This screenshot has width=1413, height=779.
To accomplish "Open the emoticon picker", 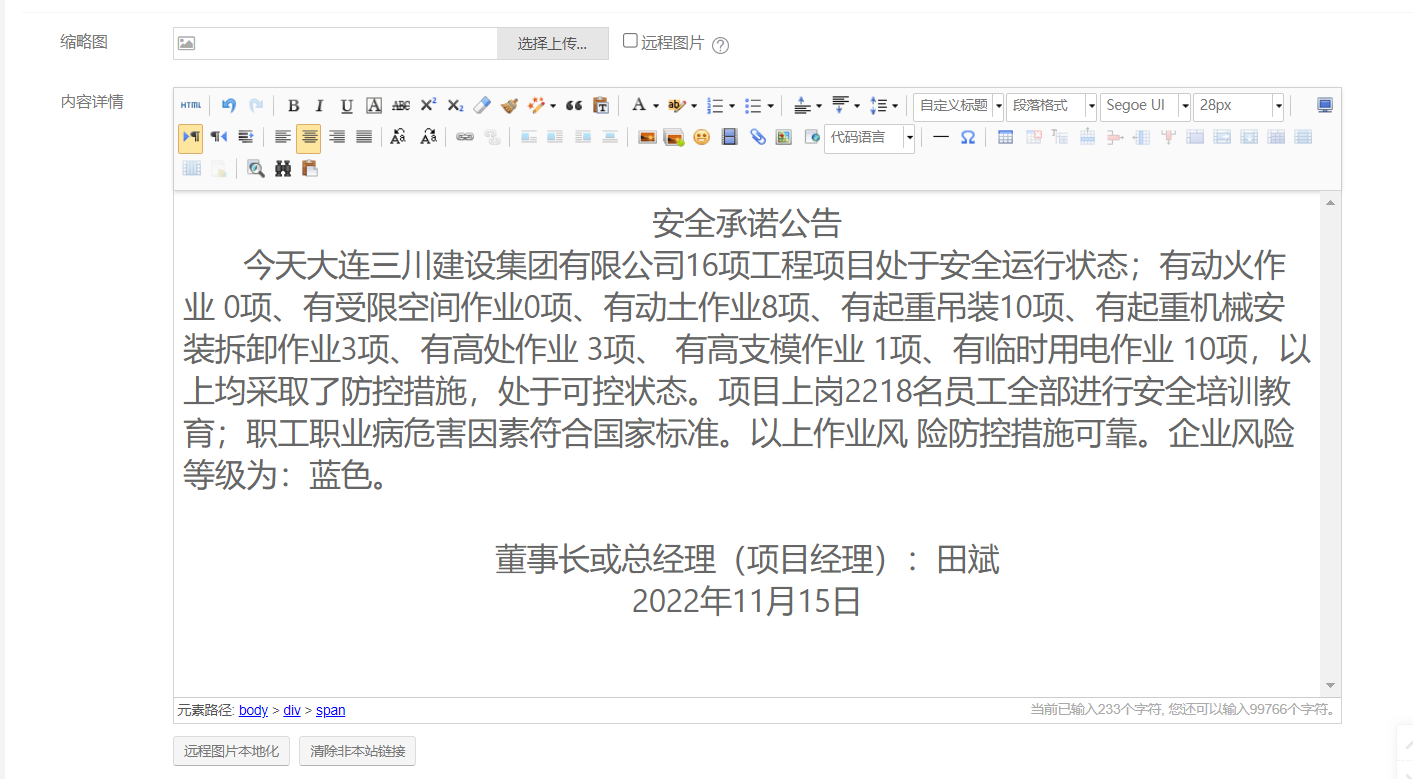I will tap(702, 137).
